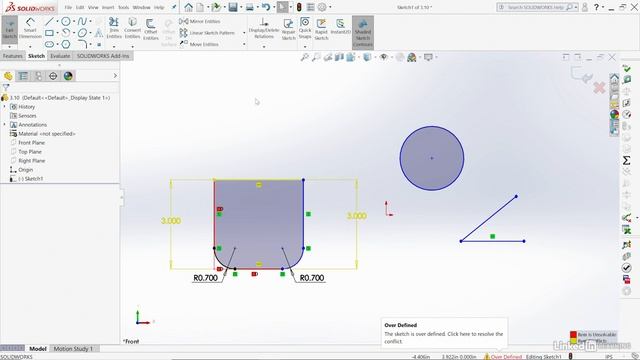
Task: Toggle Hide/Show Items eye icon
Action: [384, 58]
